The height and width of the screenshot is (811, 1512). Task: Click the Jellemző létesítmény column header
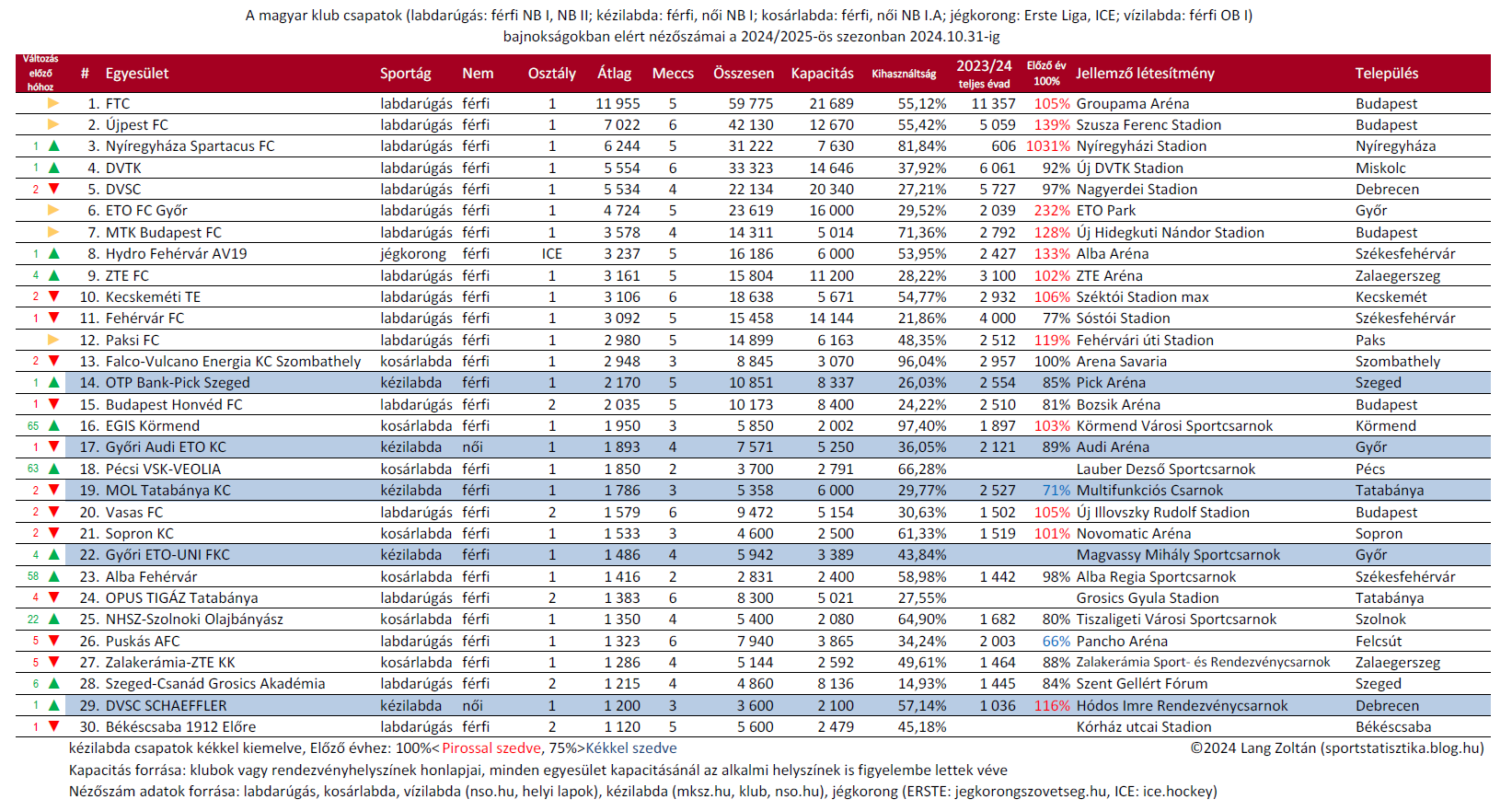[1145, 74]
